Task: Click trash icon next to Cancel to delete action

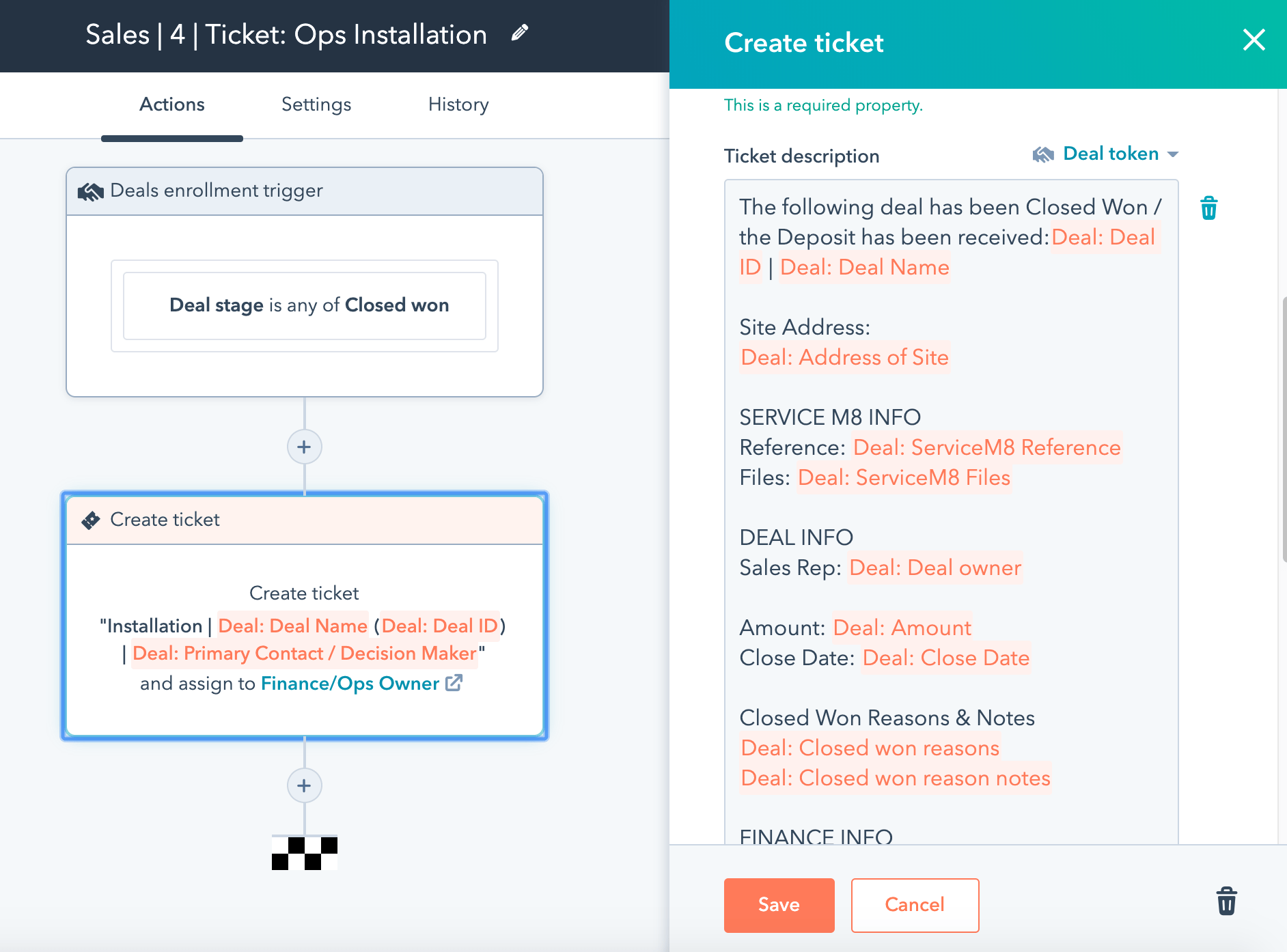Action: (1227, 901)
